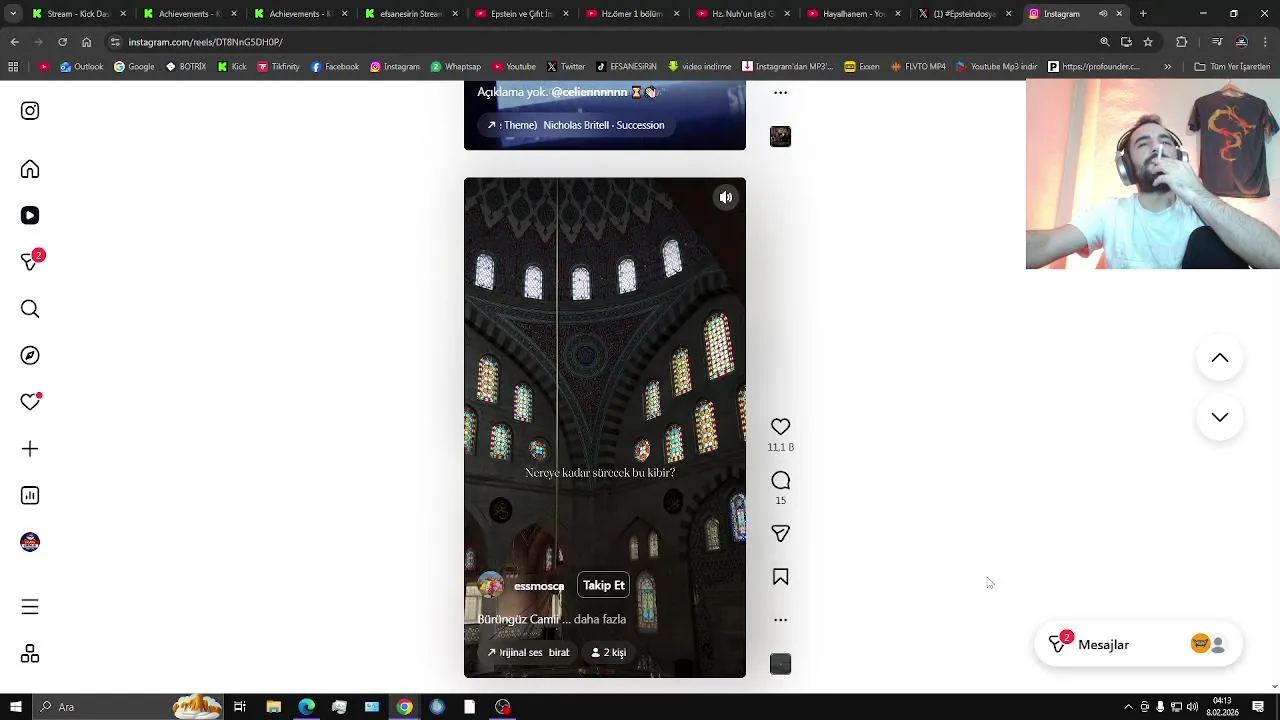Click the Instagram logo in sidebar
Viewport: 1280px width, 720px height.
click(30, 111)
